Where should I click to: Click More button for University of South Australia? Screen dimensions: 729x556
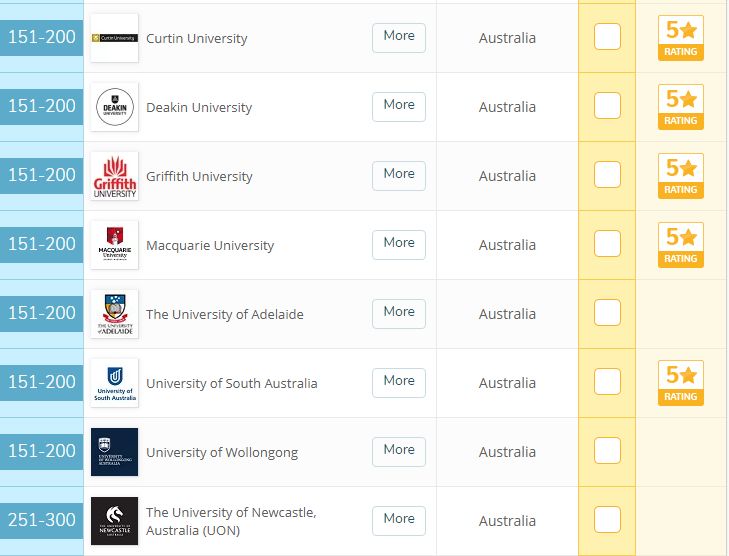coord(399,383)
